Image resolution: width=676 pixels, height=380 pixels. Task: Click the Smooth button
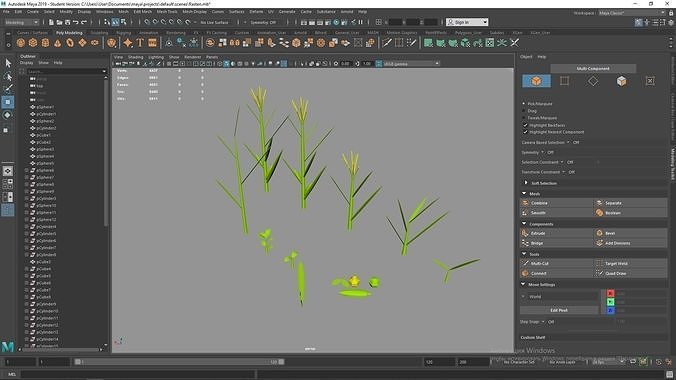(556, 213)
